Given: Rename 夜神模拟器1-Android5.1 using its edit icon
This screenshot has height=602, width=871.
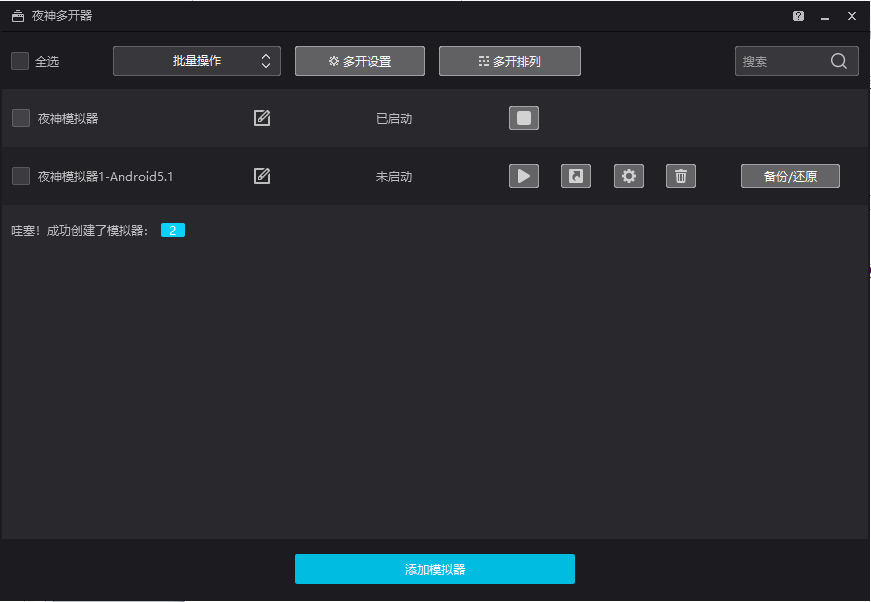Looking at the screenshot, I should click(x=262, y=176).
